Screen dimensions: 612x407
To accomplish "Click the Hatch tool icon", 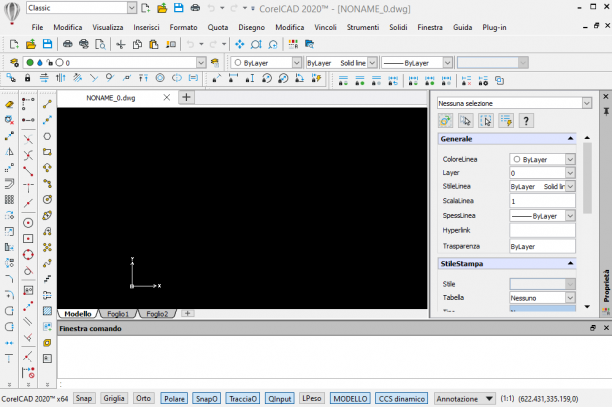I will pyautogui.click(x=47, y=311).
